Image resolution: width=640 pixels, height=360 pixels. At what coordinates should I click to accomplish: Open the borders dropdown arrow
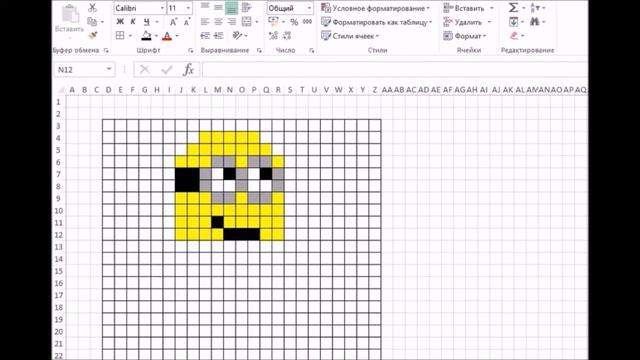(130, 36)
